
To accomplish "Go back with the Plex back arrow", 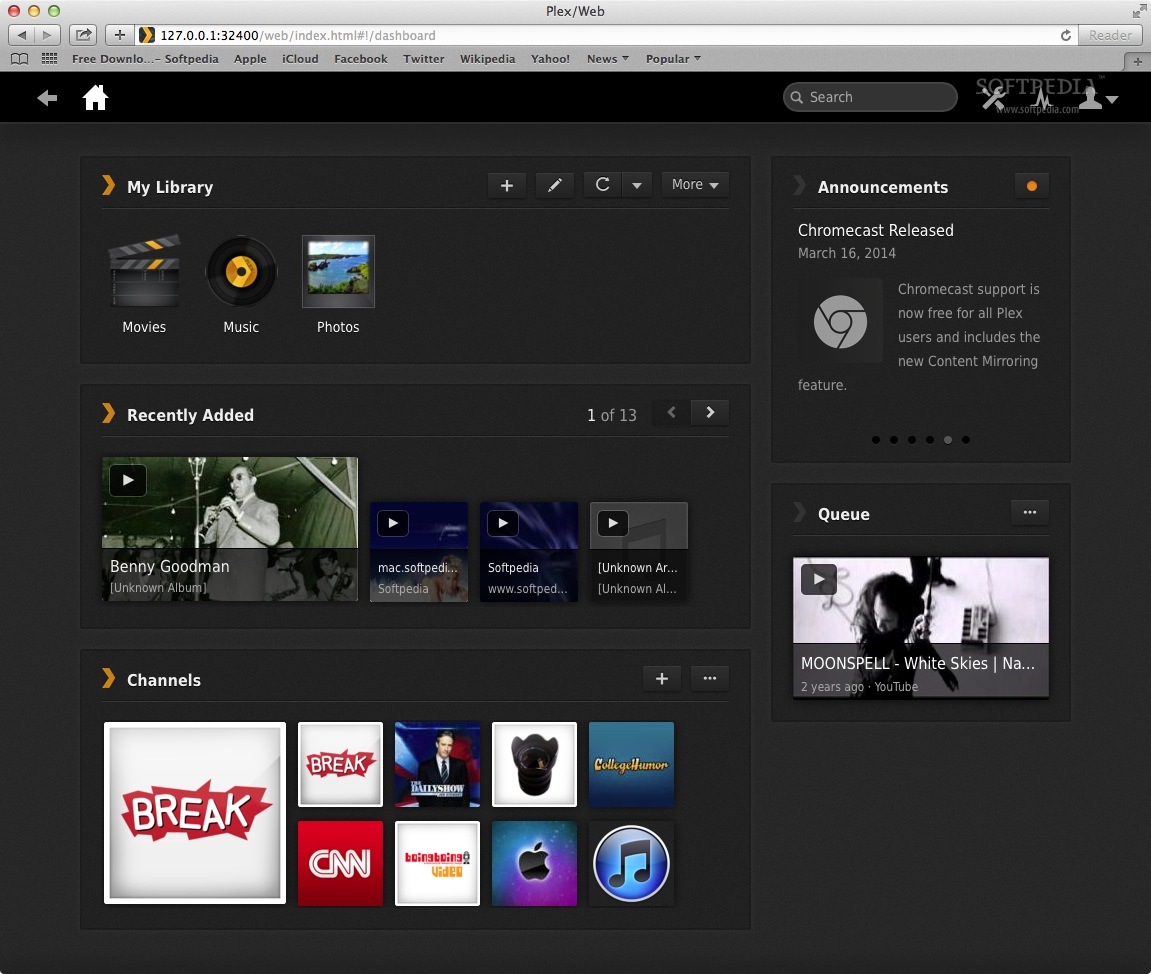I will pos(47,98).
